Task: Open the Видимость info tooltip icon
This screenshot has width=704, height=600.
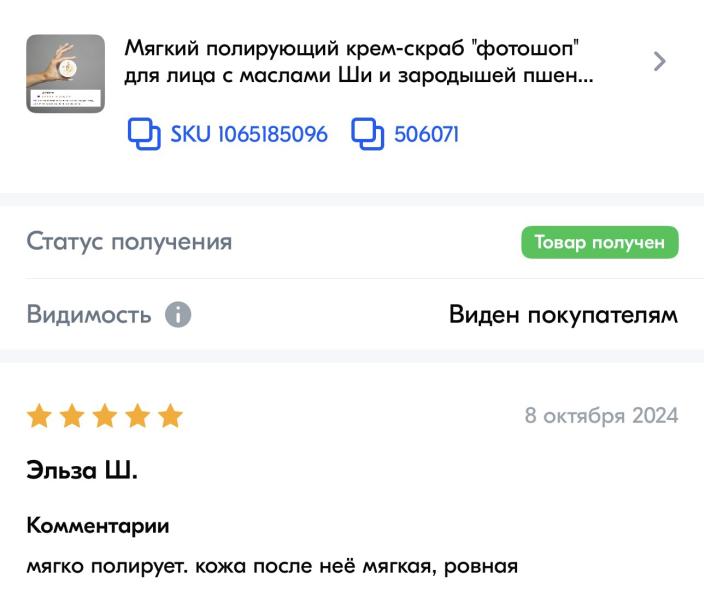Action: point(177,315)
